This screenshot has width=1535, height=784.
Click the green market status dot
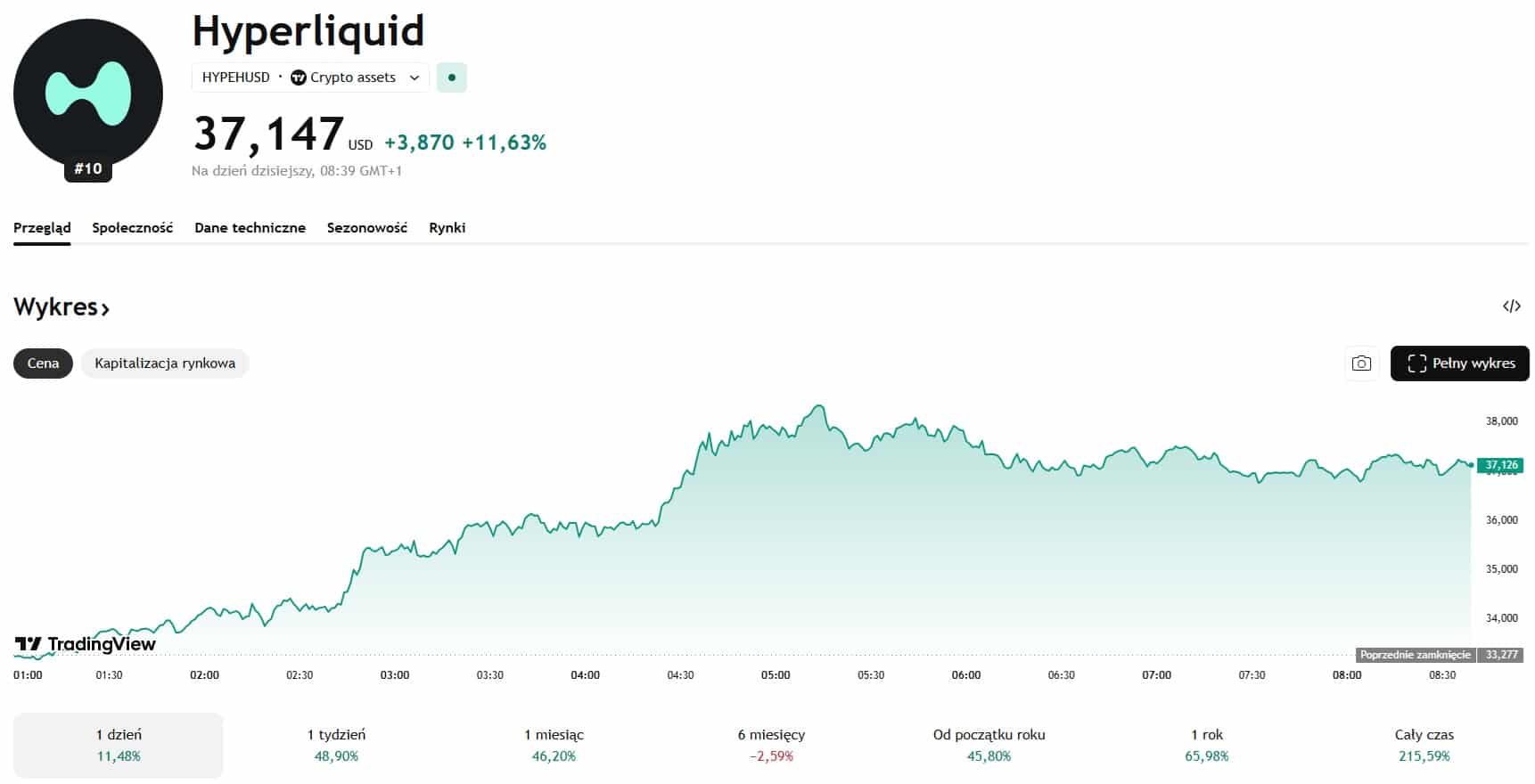pyautogui.click(x=452, y=78)
